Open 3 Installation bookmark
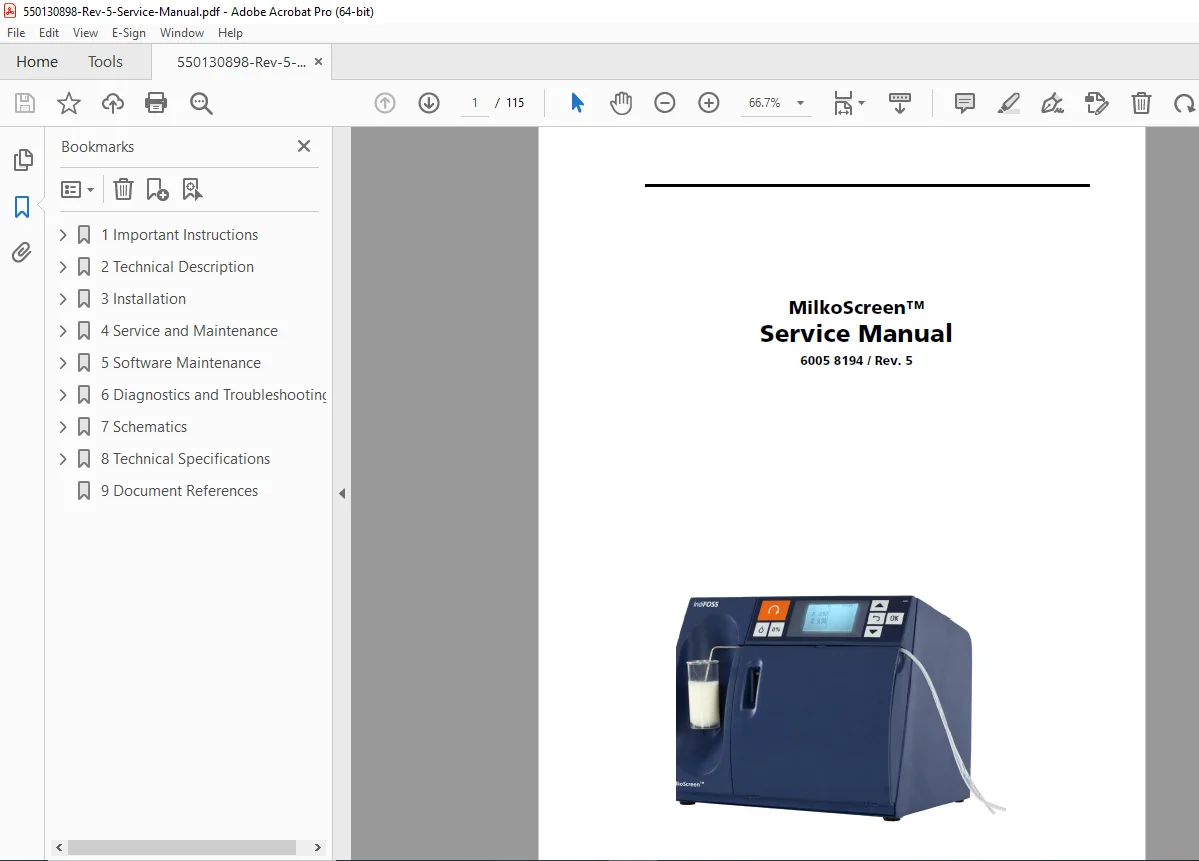The height and width of the screenshot is (861, 1199). 143,299
